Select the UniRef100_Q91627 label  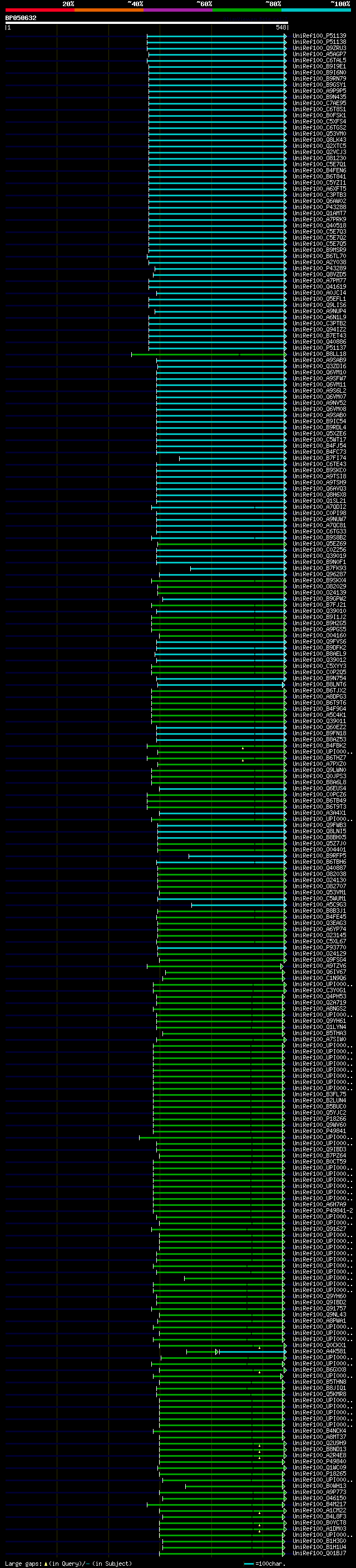(x=319, y=1229)
